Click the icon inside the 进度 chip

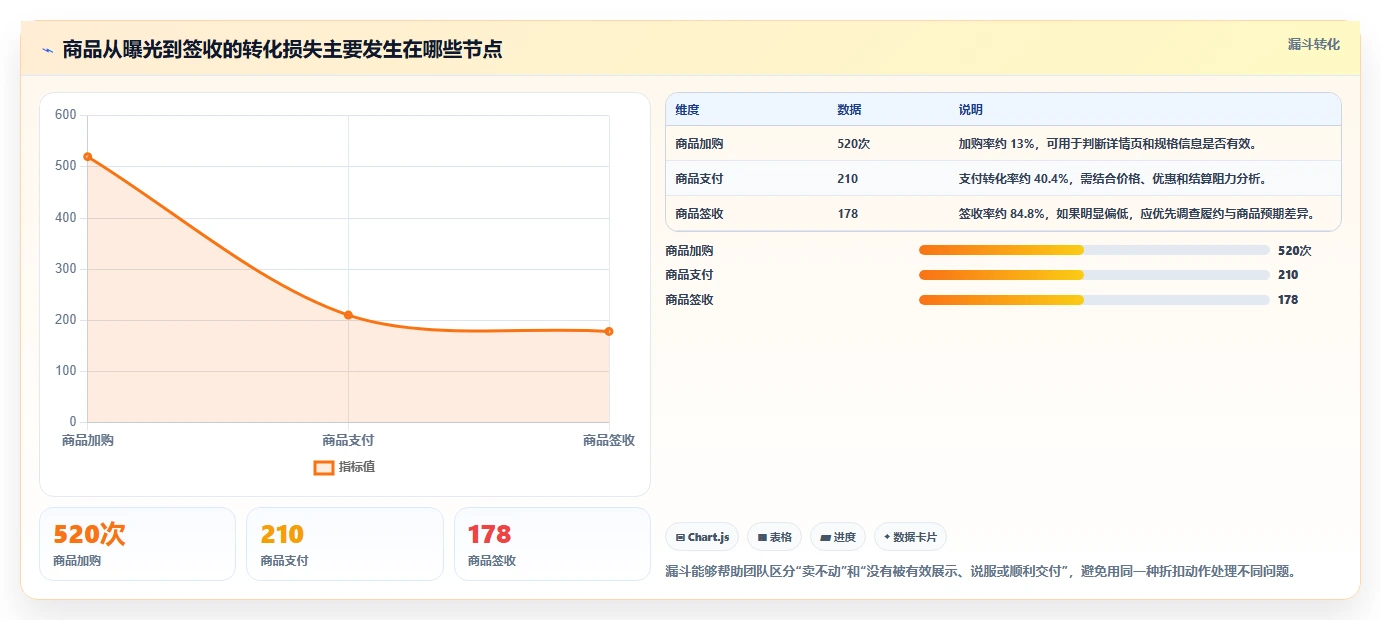click(825, 538)
